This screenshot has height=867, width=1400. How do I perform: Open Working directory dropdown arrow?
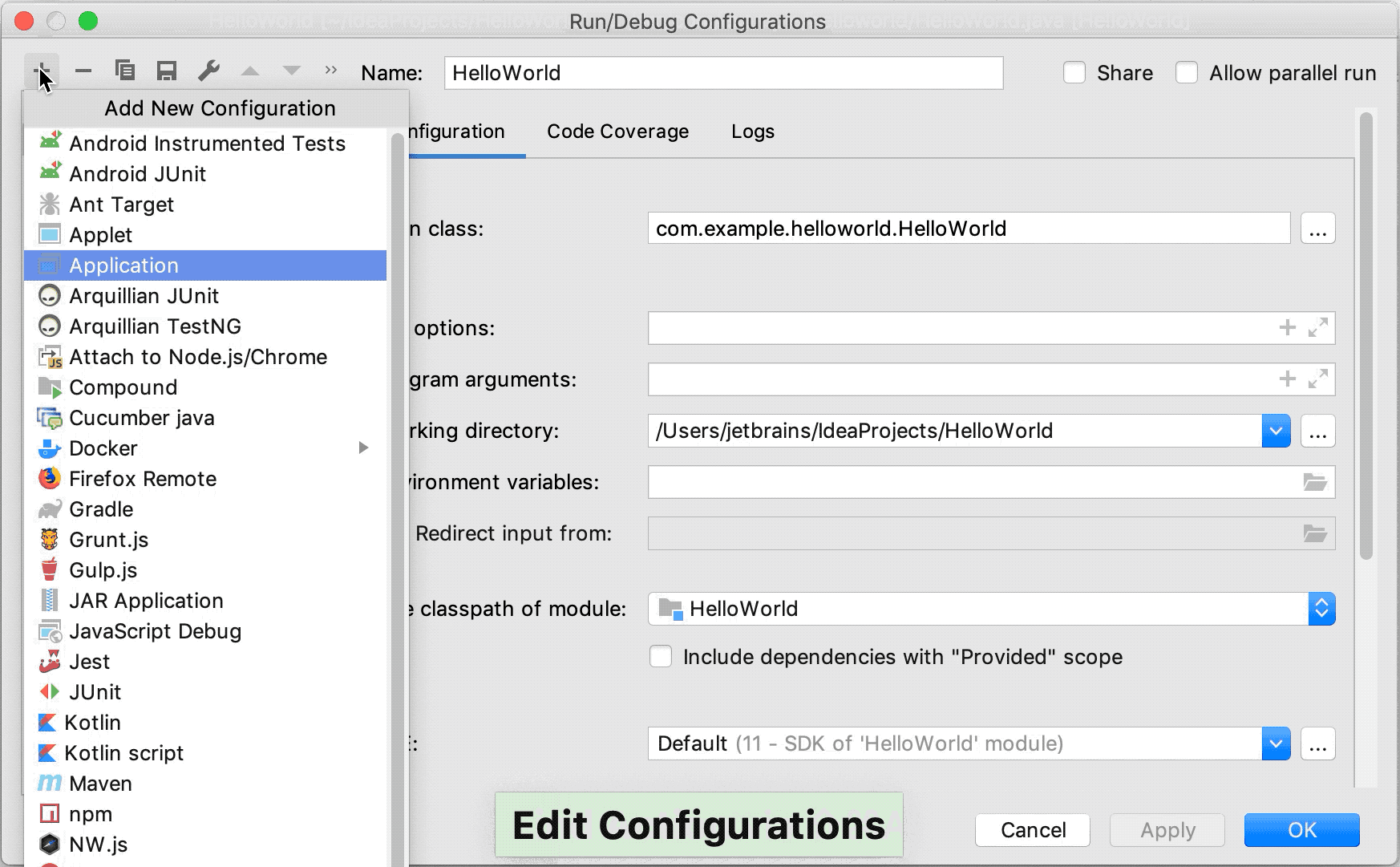click(1275, 431)
